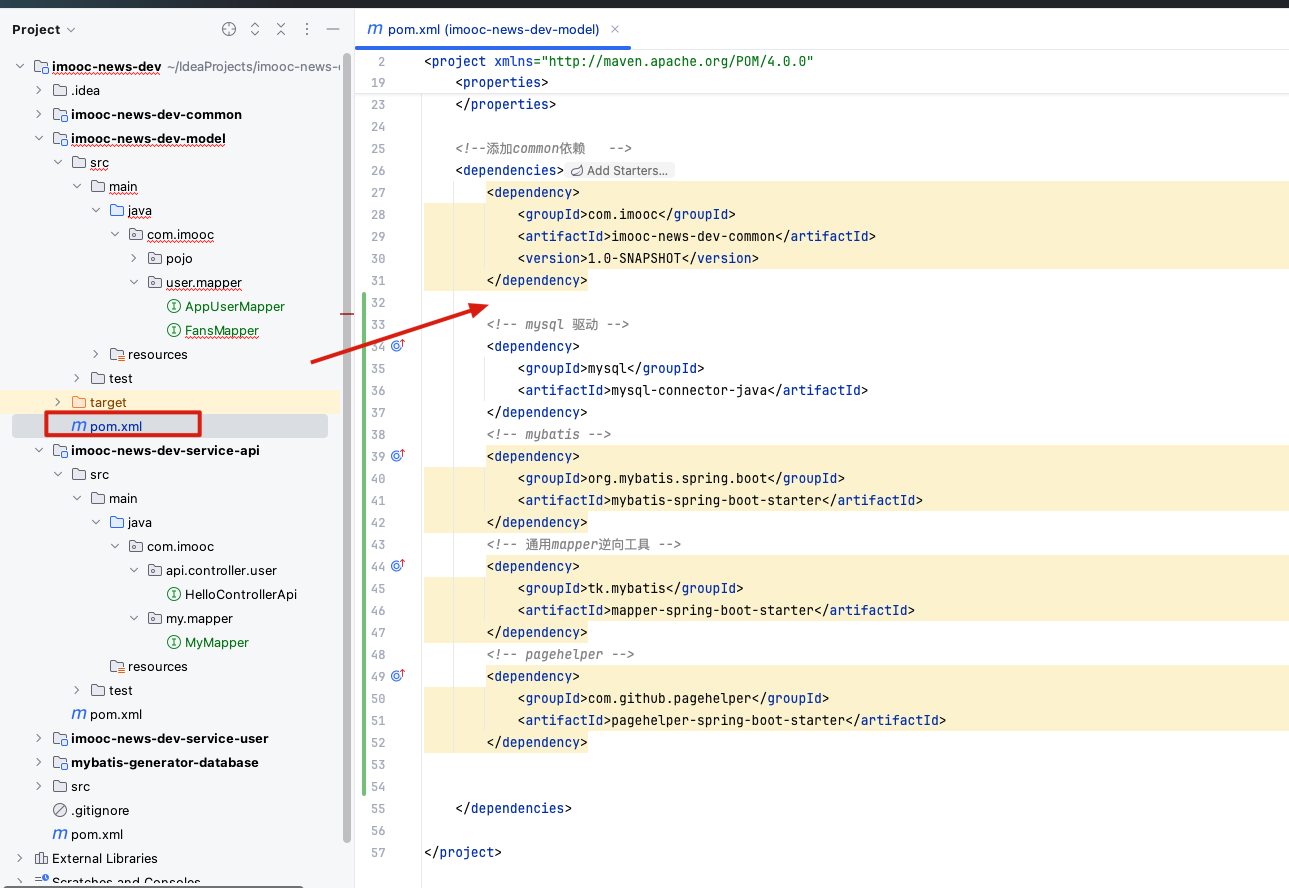Click the Add Starters… inlay button
Image resolution: width=1289 pixels, height=888 pixels.
620,171
